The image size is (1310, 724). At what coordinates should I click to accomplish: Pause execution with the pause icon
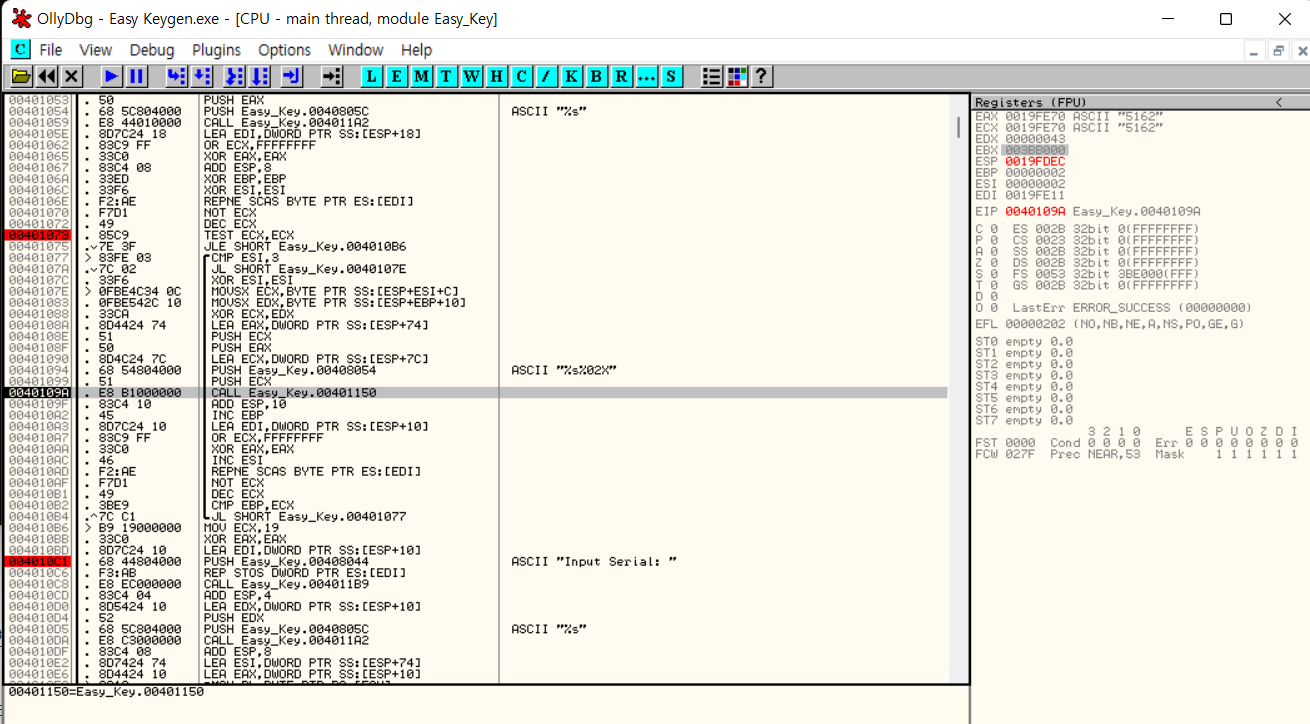pos(136,76)
